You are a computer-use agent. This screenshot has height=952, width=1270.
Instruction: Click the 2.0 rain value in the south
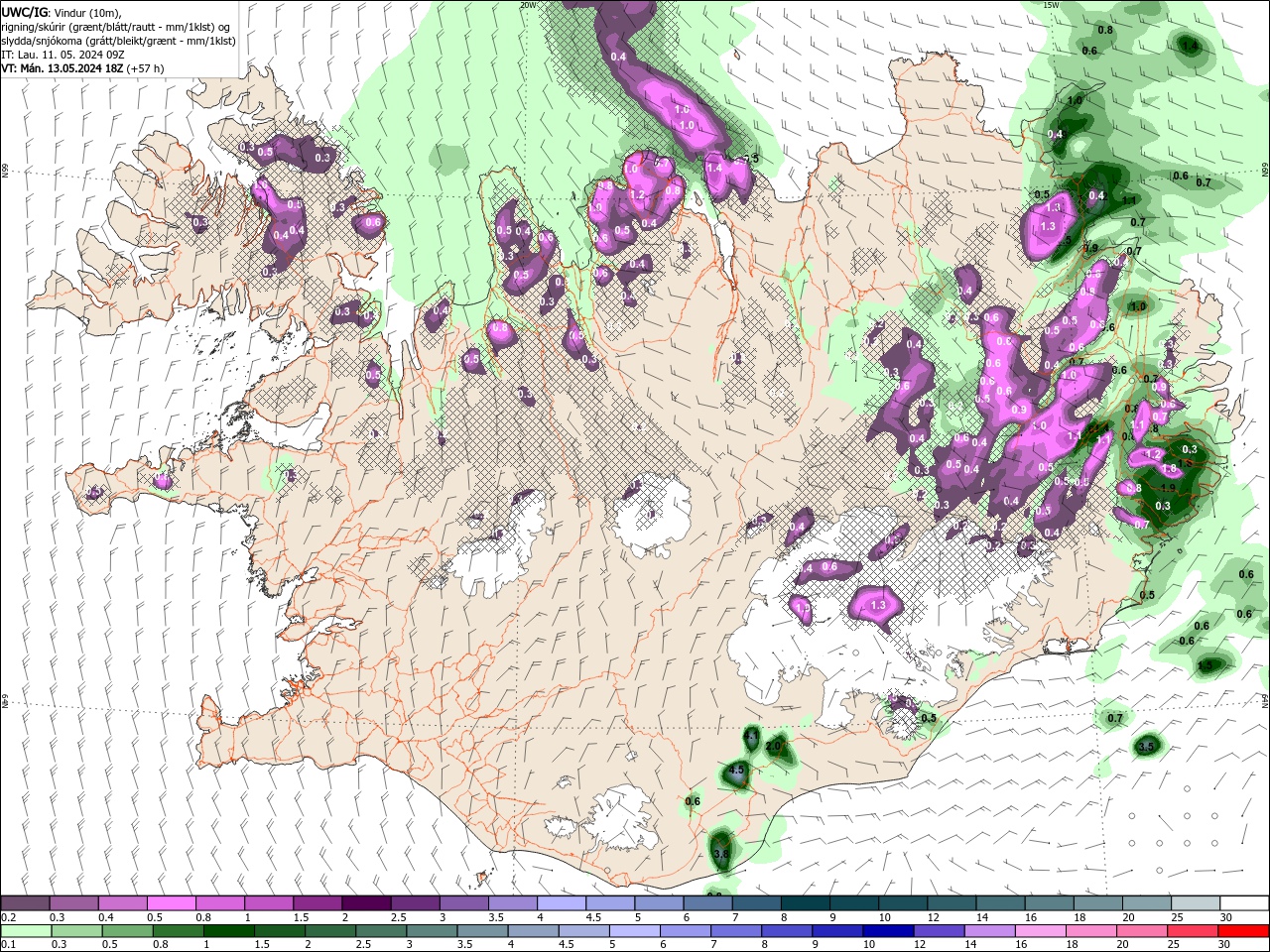click(775, 745)
